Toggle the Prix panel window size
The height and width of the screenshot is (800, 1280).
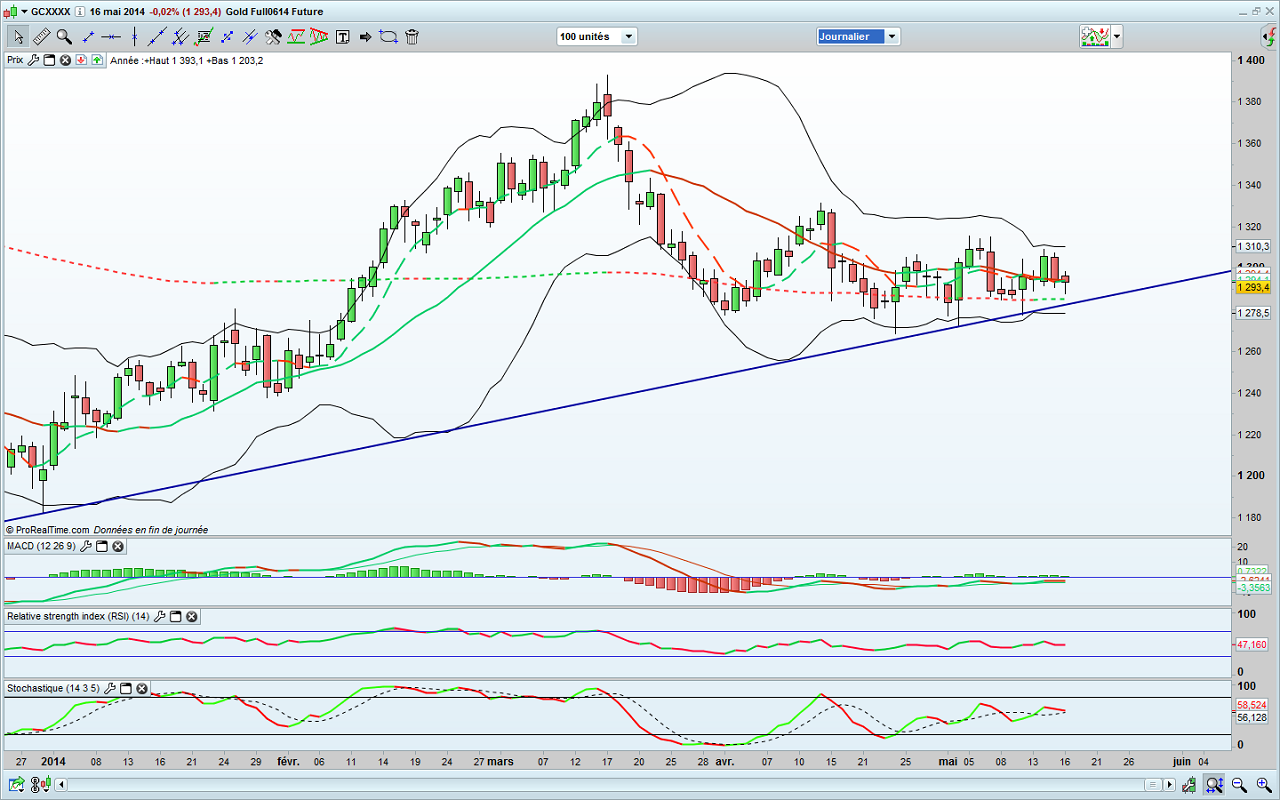[49, 60]
